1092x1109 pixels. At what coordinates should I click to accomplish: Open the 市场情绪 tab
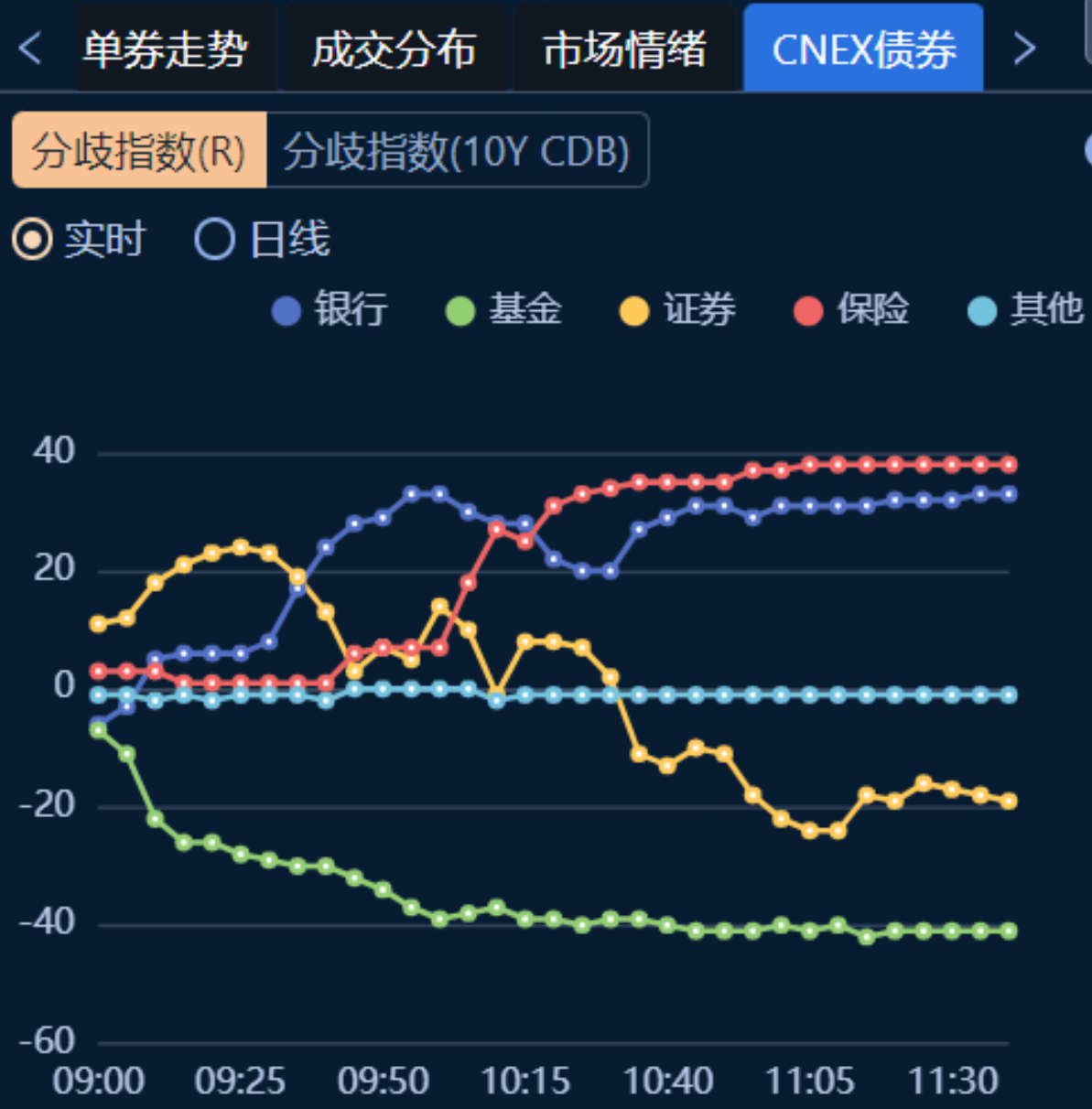625,48
